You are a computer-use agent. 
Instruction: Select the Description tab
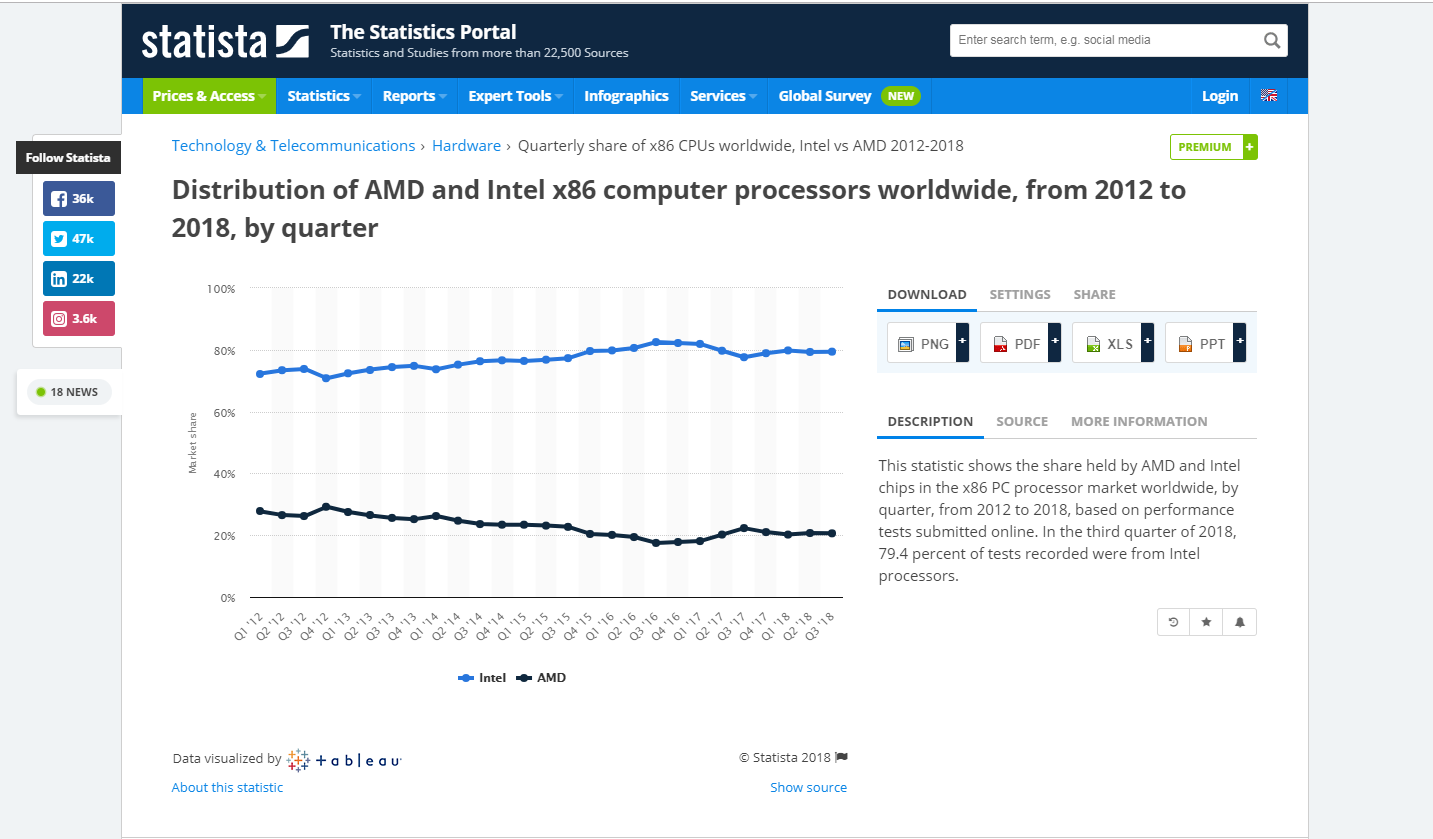[930, 422]
